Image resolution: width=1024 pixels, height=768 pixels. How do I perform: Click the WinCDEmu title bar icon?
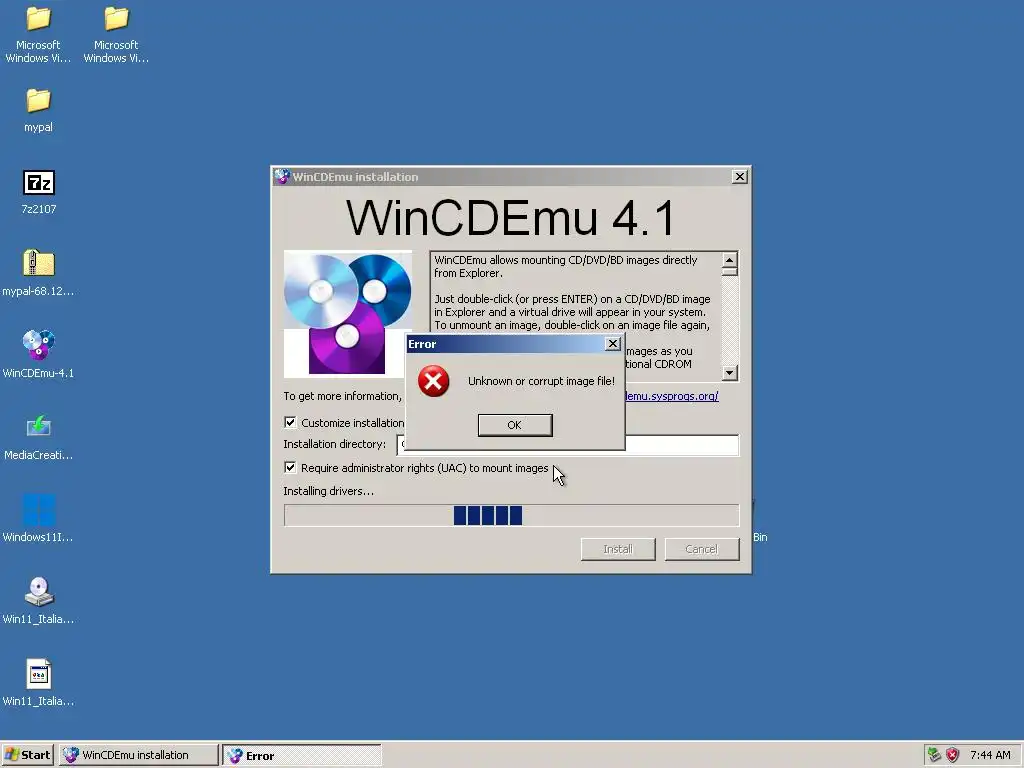pos(281,176)
